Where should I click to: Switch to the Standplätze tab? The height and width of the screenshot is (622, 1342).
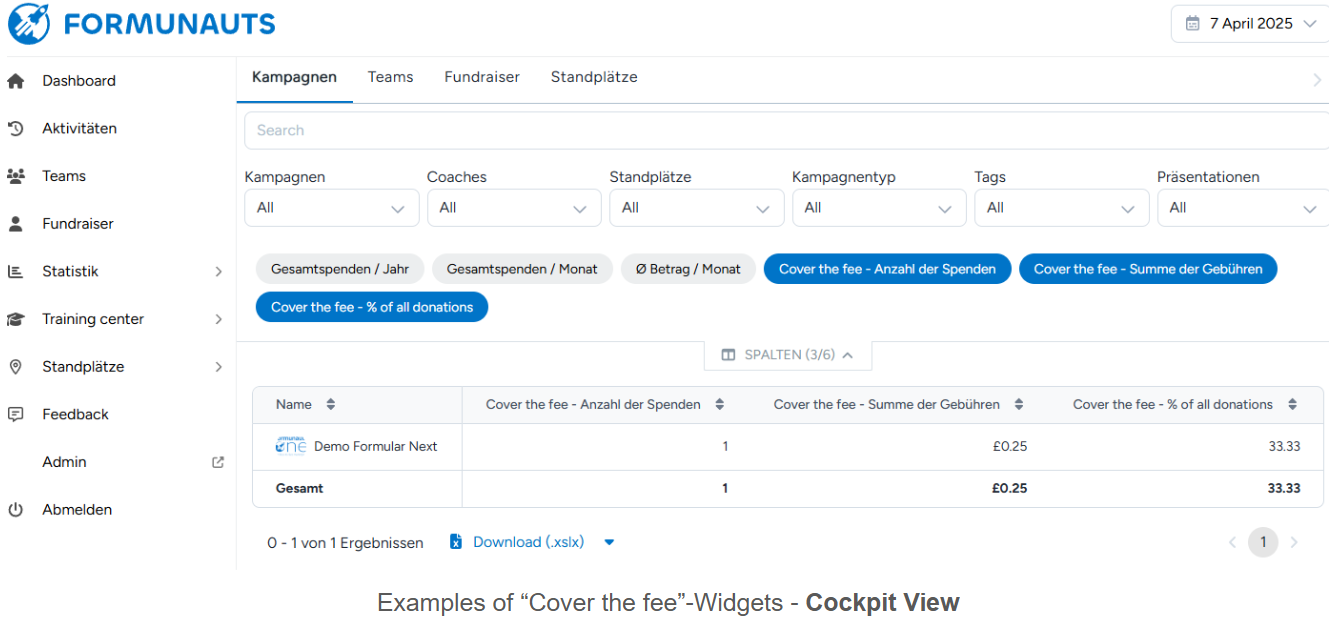[x=594, y=77]
